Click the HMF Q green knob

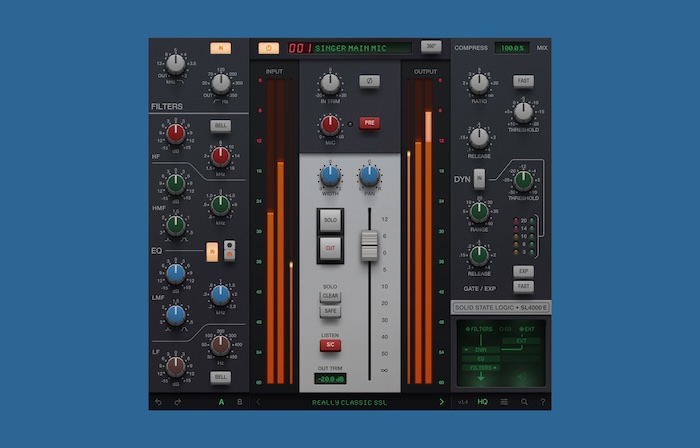coord(176,225)
